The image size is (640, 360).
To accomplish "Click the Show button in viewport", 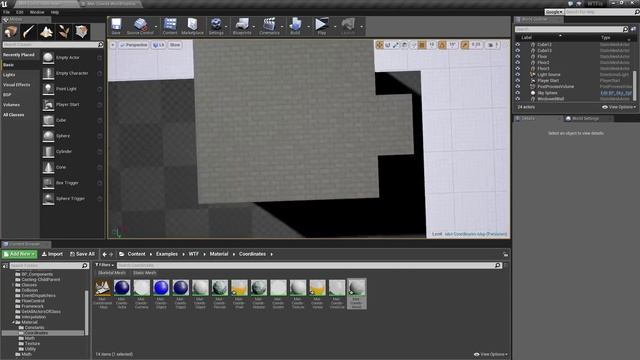I will tap(175, 45).
